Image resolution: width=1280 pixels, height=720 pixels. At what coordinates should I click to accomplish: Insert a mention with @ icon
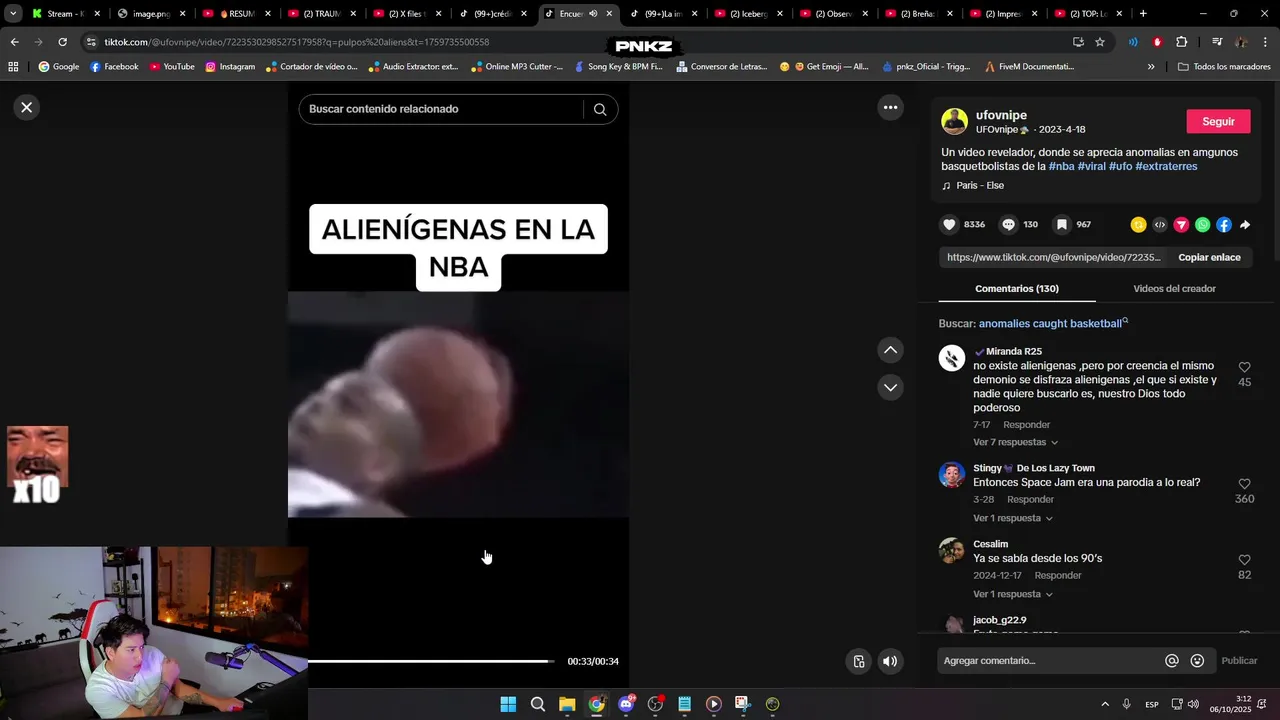[1172, 661]
